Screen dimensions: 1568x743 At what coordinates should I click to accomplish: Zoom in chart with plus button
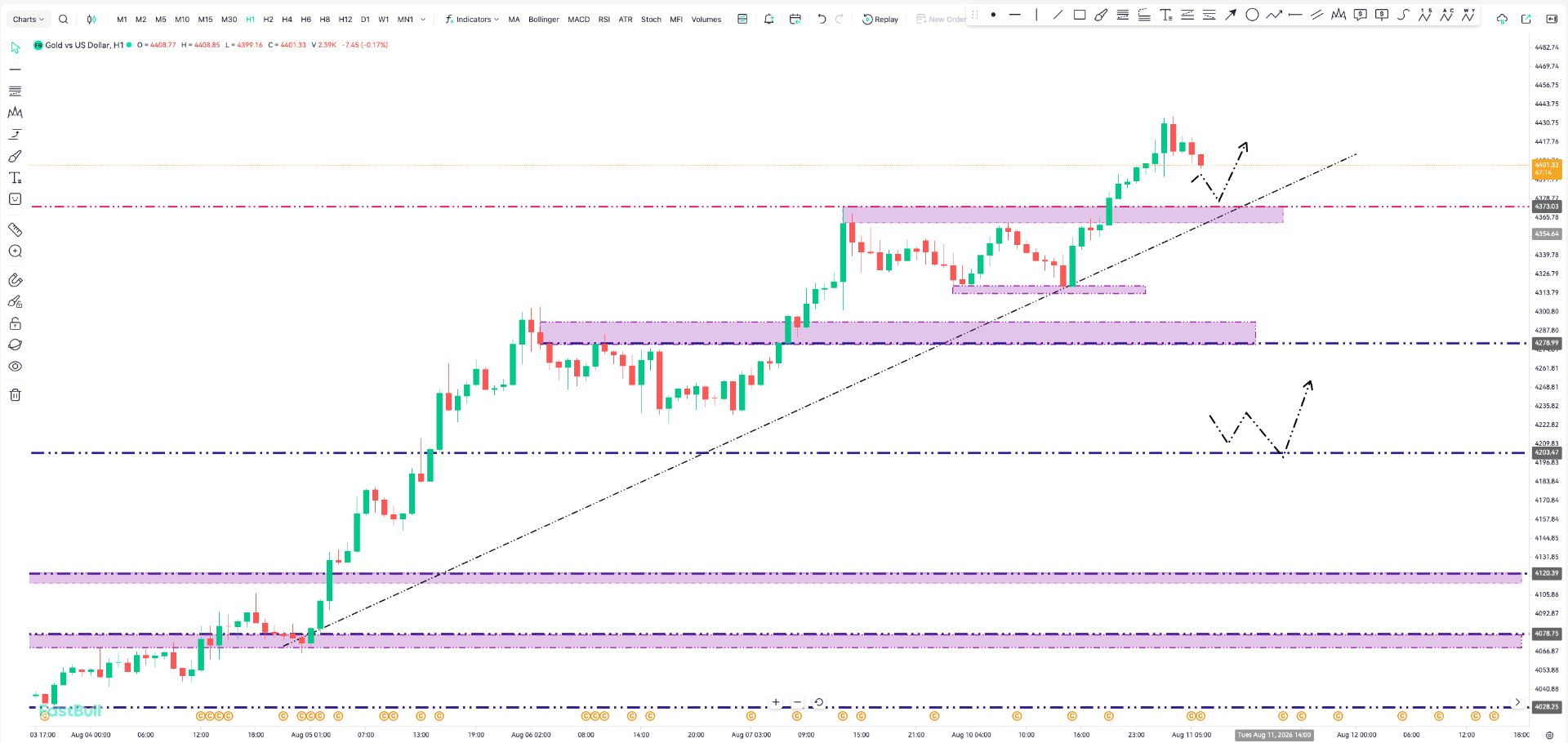(x=776, y=702)
